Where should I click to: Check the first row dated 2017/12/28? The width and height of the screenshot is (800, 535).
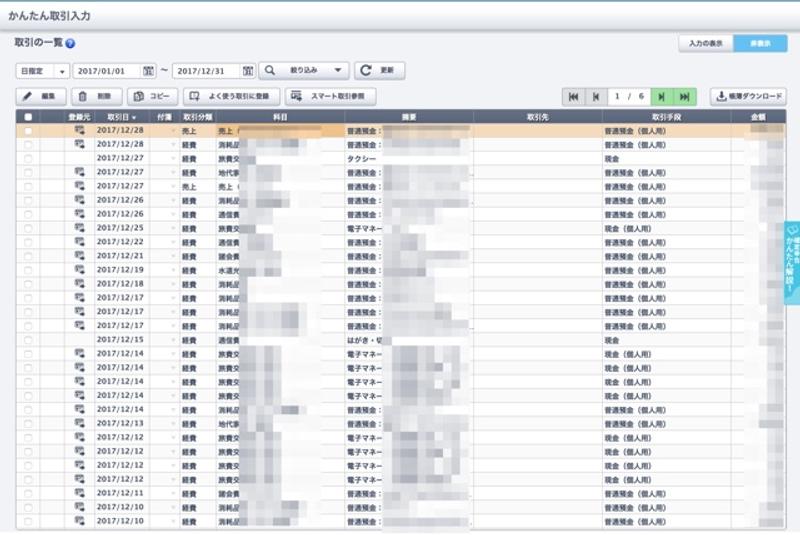(x=28, y=130)
